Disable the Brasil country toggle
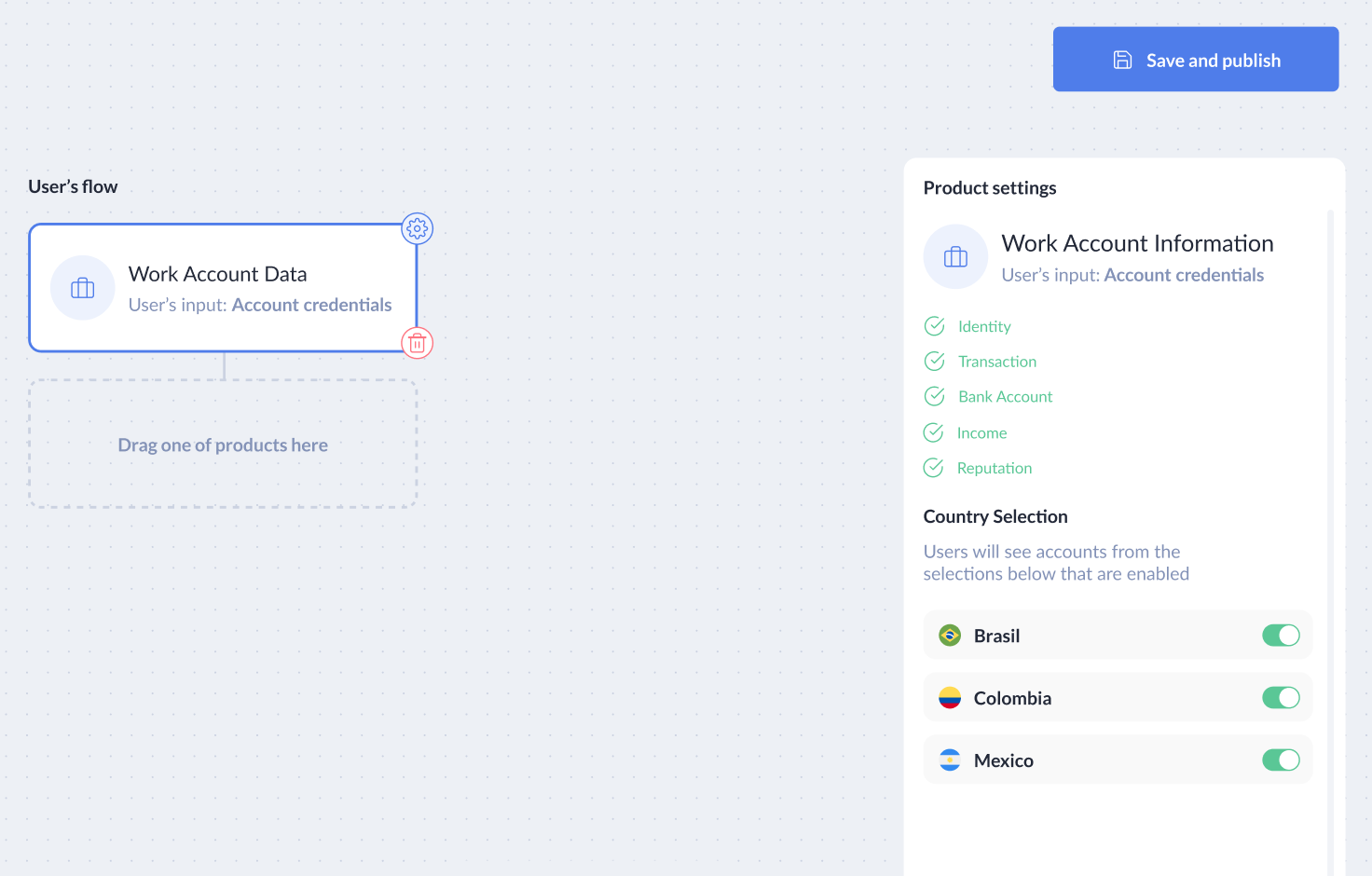The width and height of the screenshot is (1372, 876). click(x=1281, y=636)
